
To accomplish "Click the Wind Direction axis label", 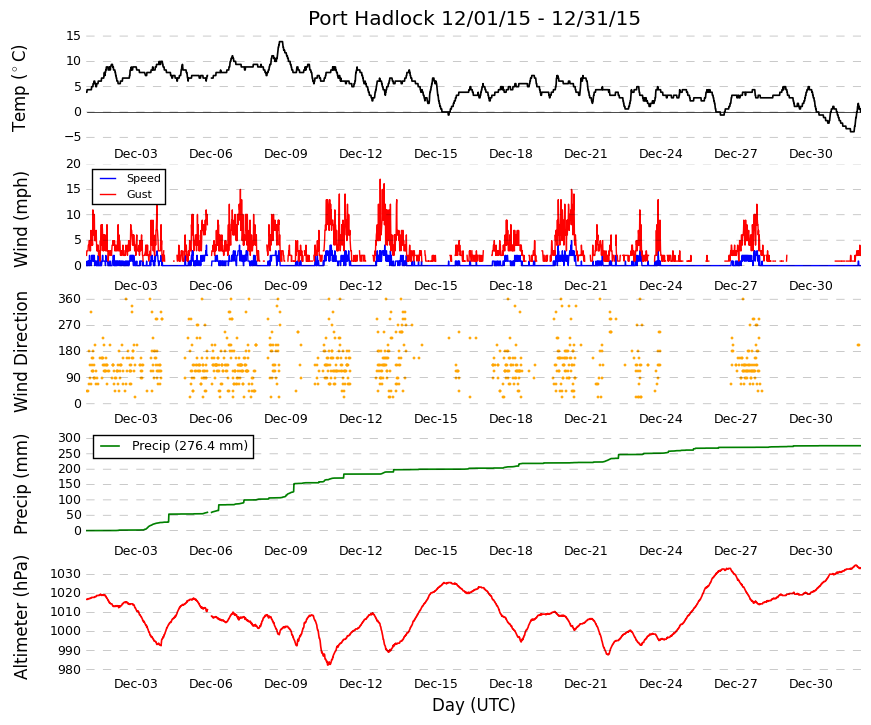I will click(21, 352).
